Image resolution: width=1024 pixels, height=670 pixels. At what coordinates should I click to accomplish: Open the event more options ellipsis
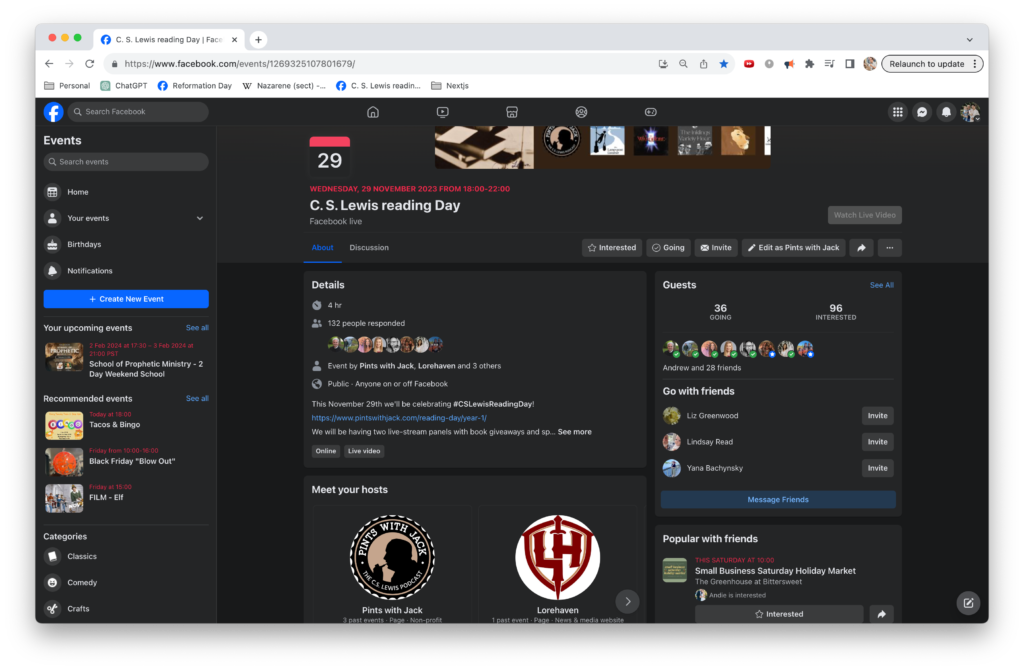point(889,248)
